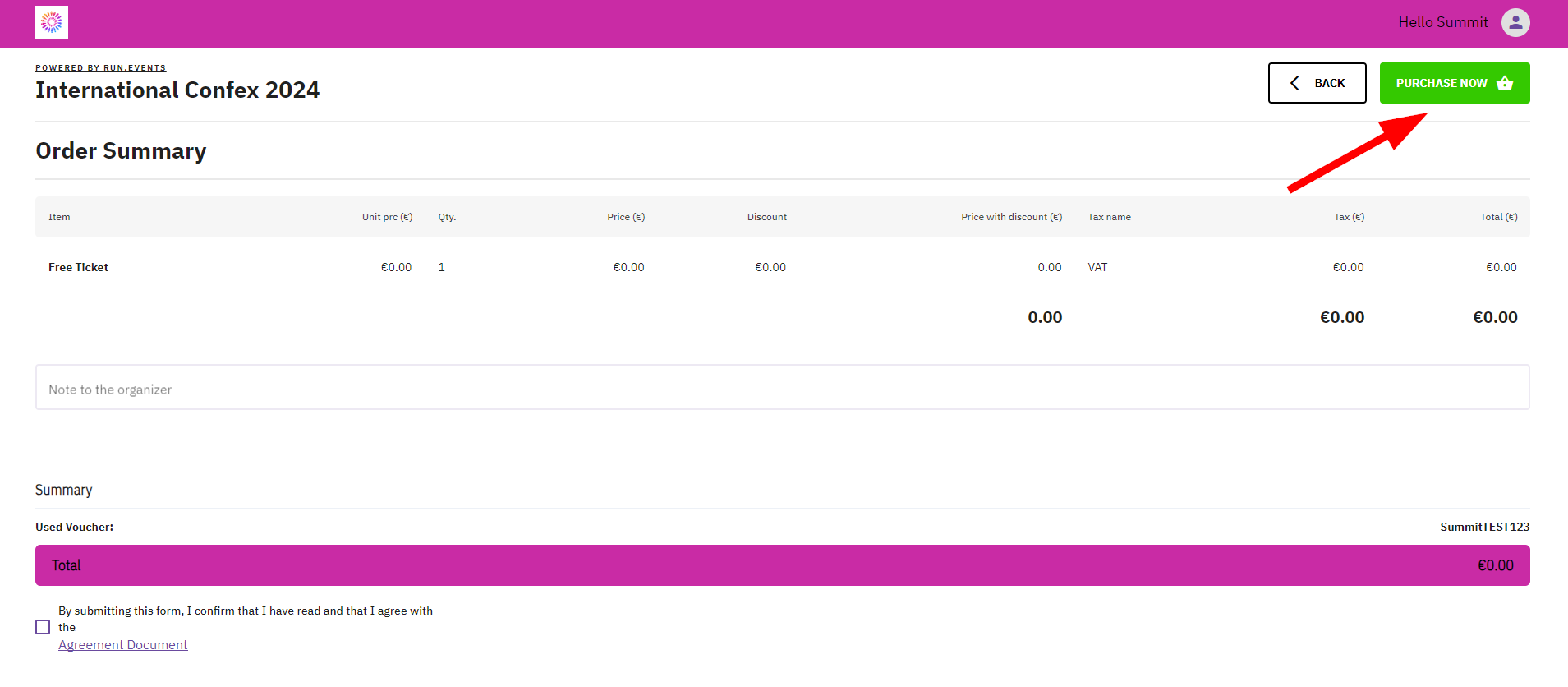Viewport: 1568px width, 687px height.
Task: Click the quantity value 1 for Free Ticket
Action: [x=441, y=267]
